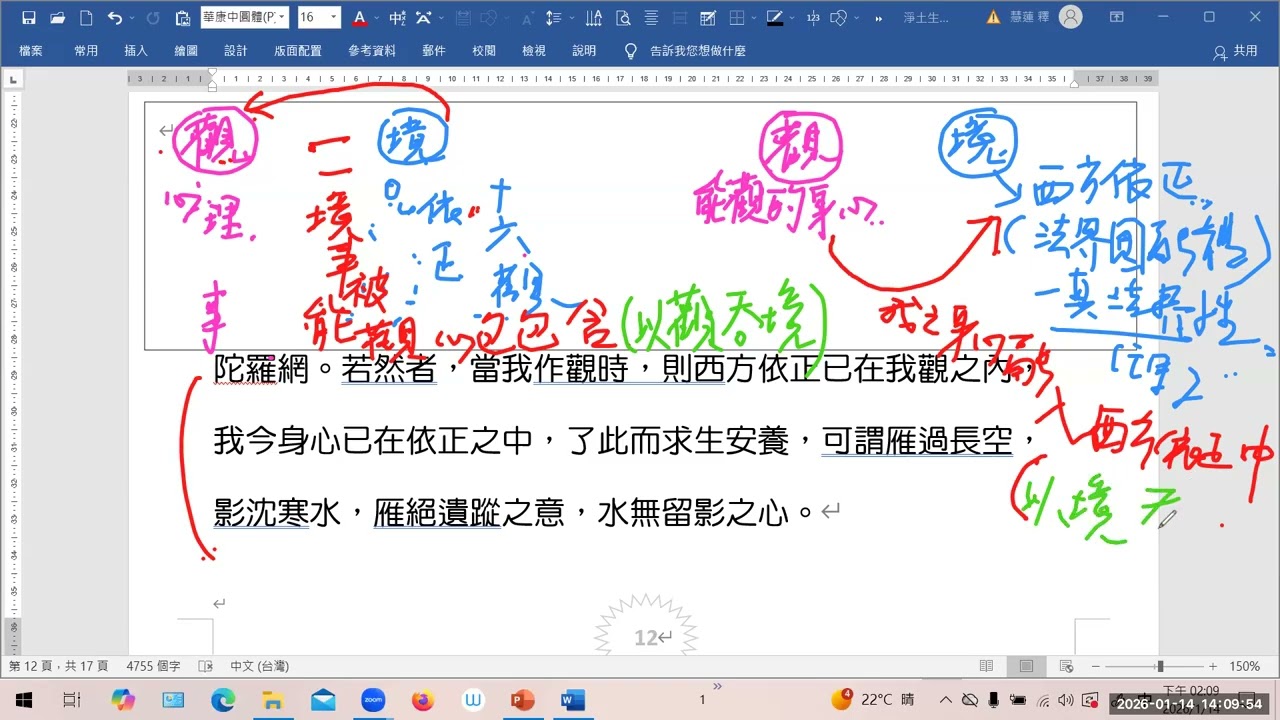Click the align text lines icon
Screen dimensions: 1280x720
tap(651, 17)
